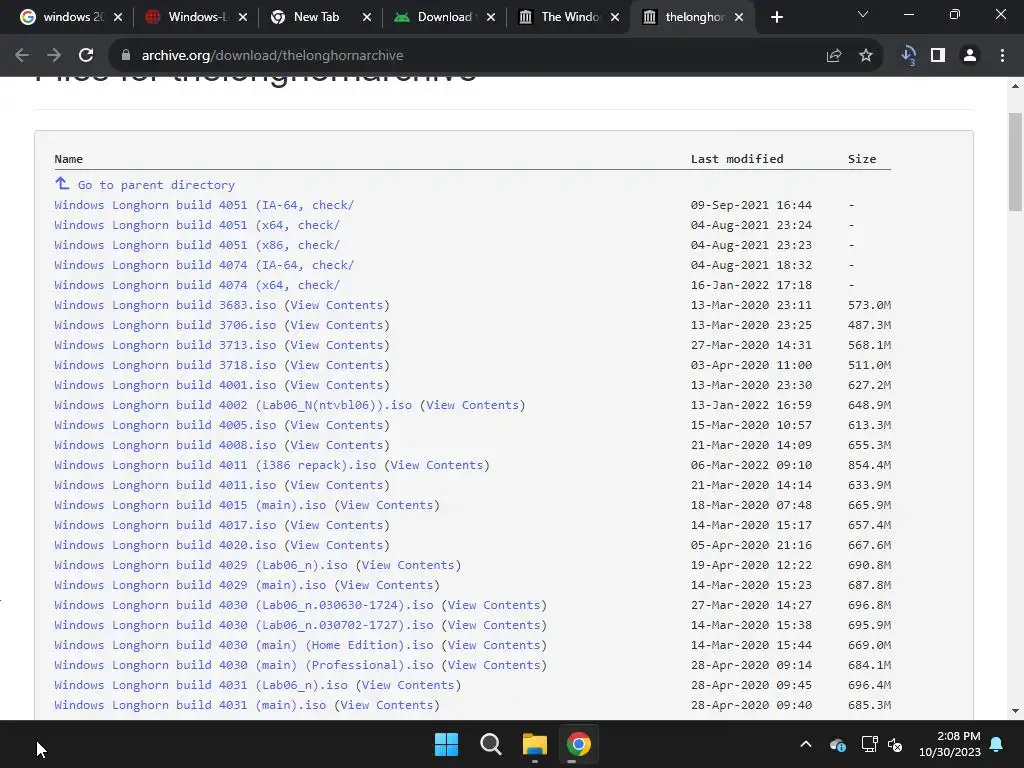Open build 4051 (x64, check/ folder
Viewport: 1024px width, 768px height.
tap(197, 225)
